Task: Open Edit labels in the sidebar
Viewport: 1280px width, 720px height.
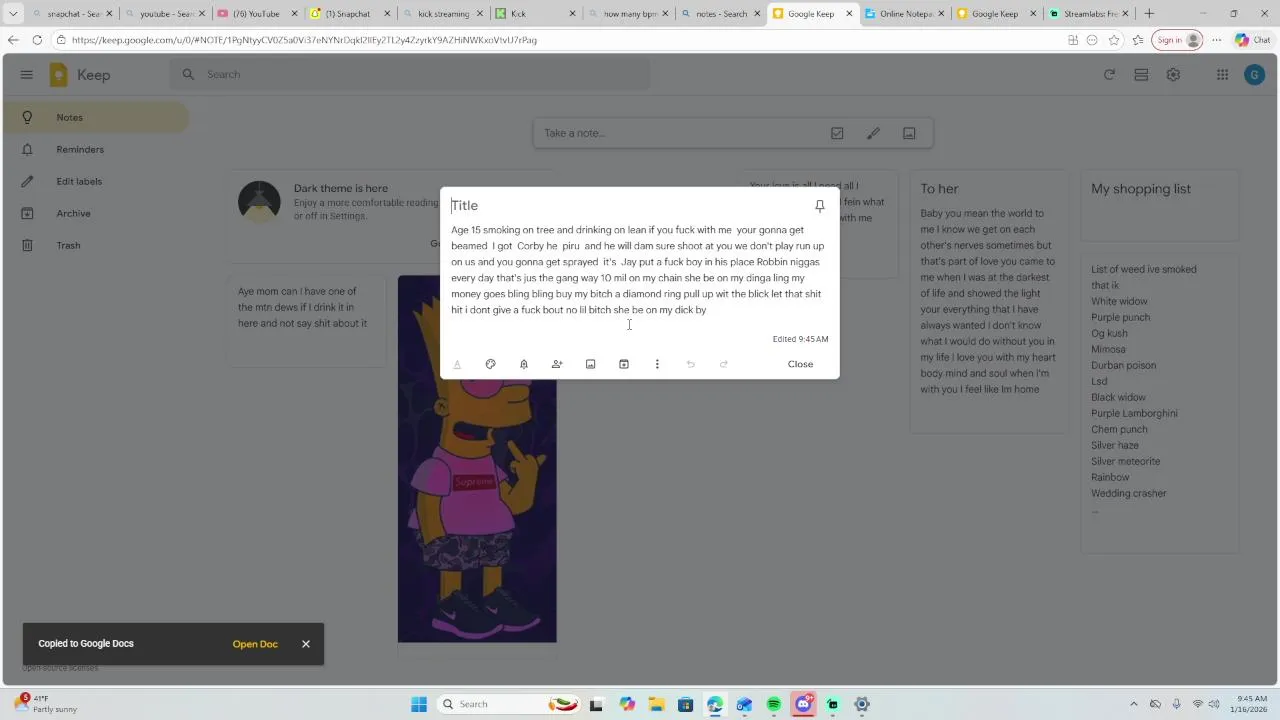Action: pos(95,181)
